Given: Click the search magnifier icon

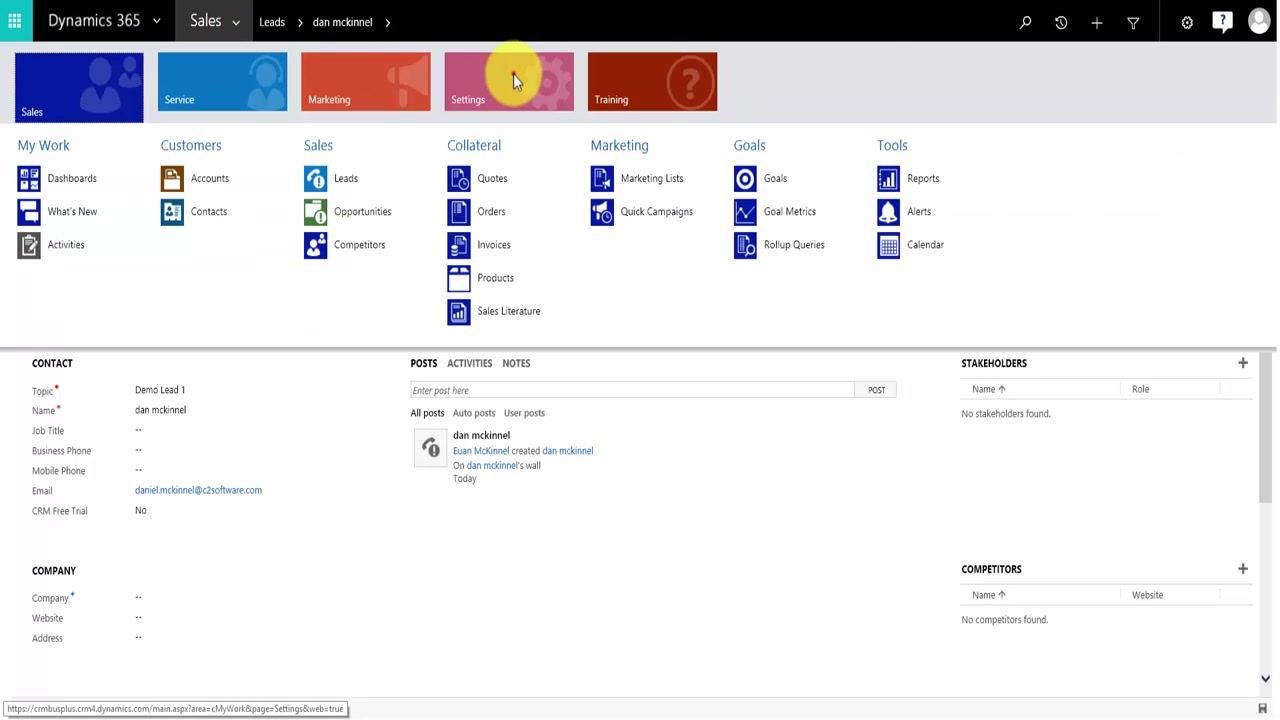Looking at the screenshot, I should [1025, 22].
